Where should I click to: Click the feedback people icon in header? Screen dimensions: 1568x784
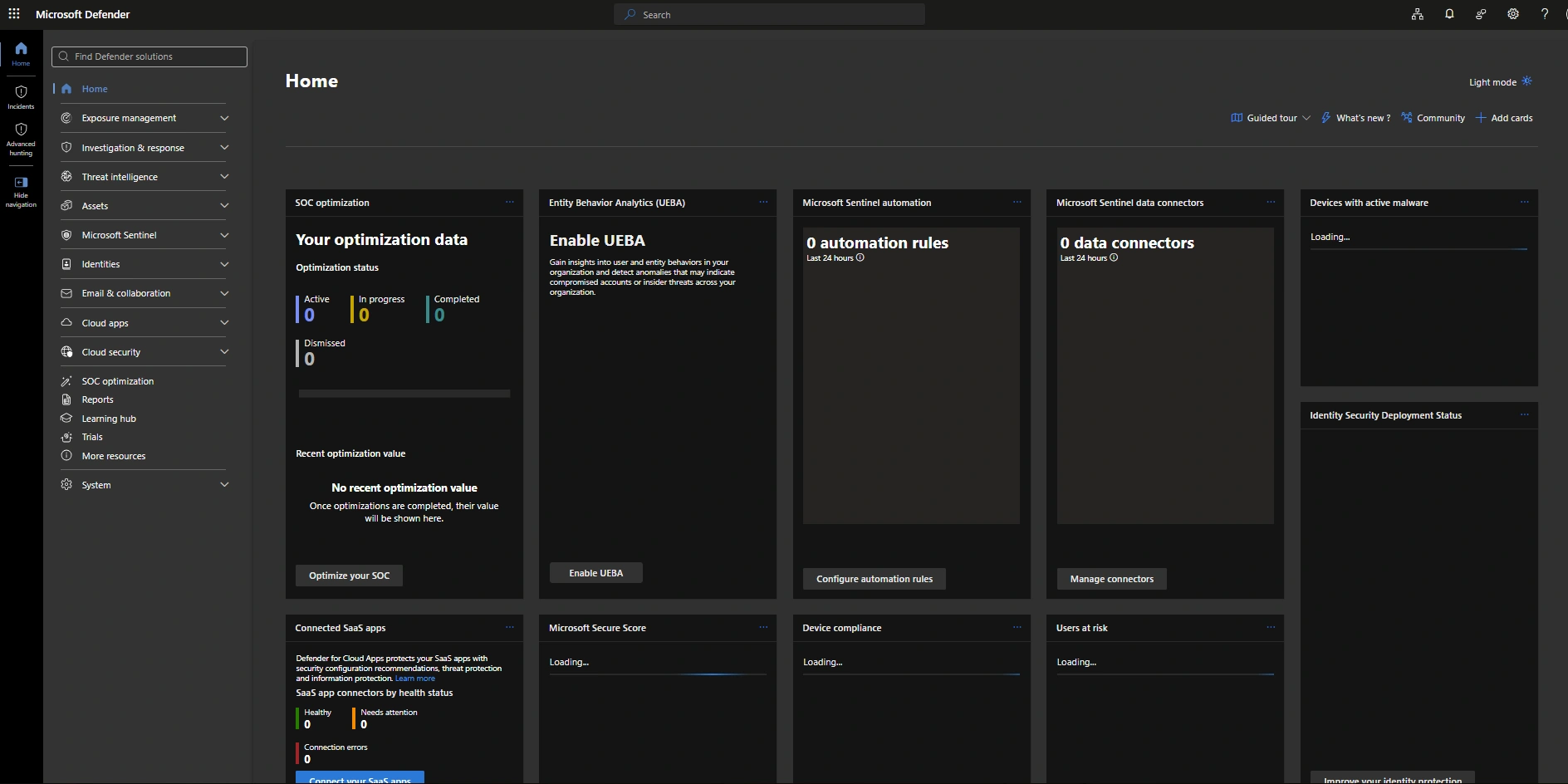[x=1481, y=14]
